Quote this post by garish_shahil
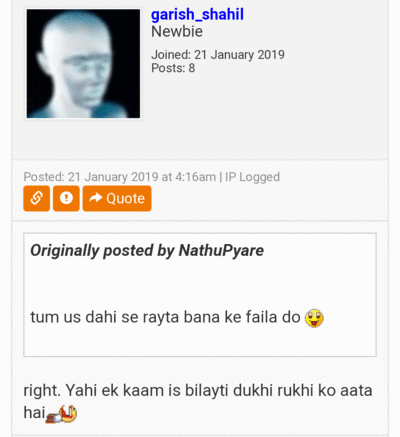 pos(117,199)
